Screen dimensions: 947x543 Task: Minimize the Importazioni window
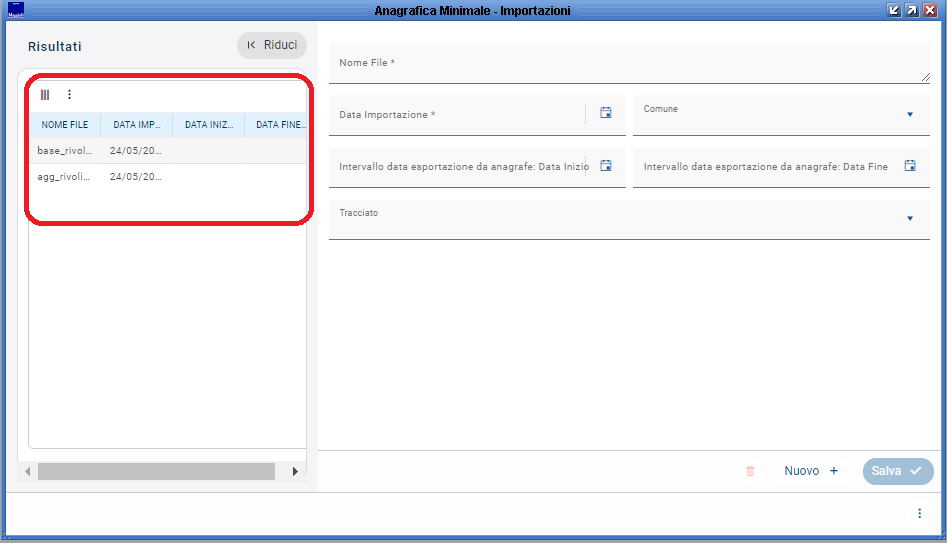tap(894, 10)
